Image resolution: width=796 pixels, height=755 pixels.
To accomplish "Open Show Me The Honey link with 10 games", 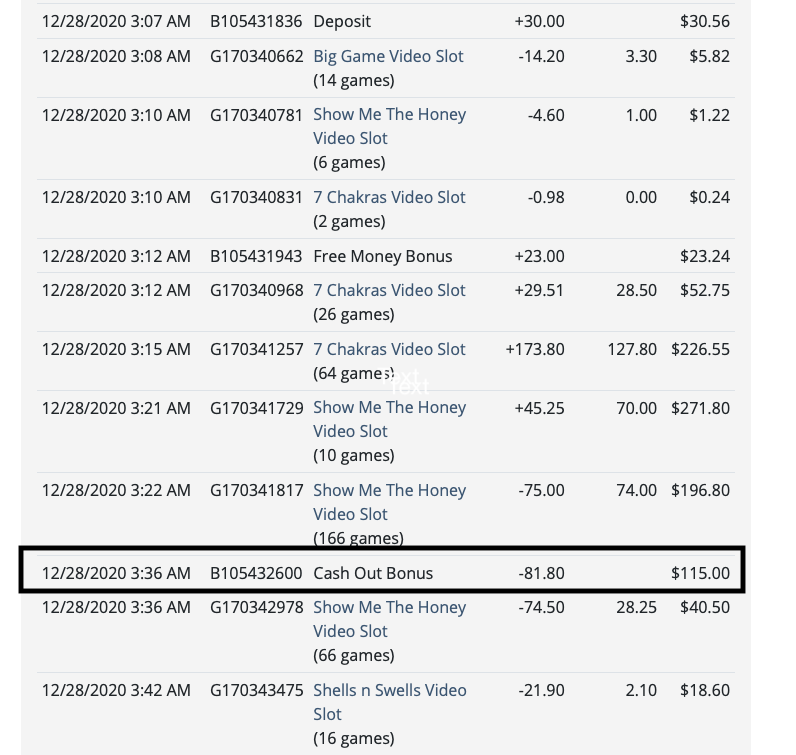I will coord(389,419).
